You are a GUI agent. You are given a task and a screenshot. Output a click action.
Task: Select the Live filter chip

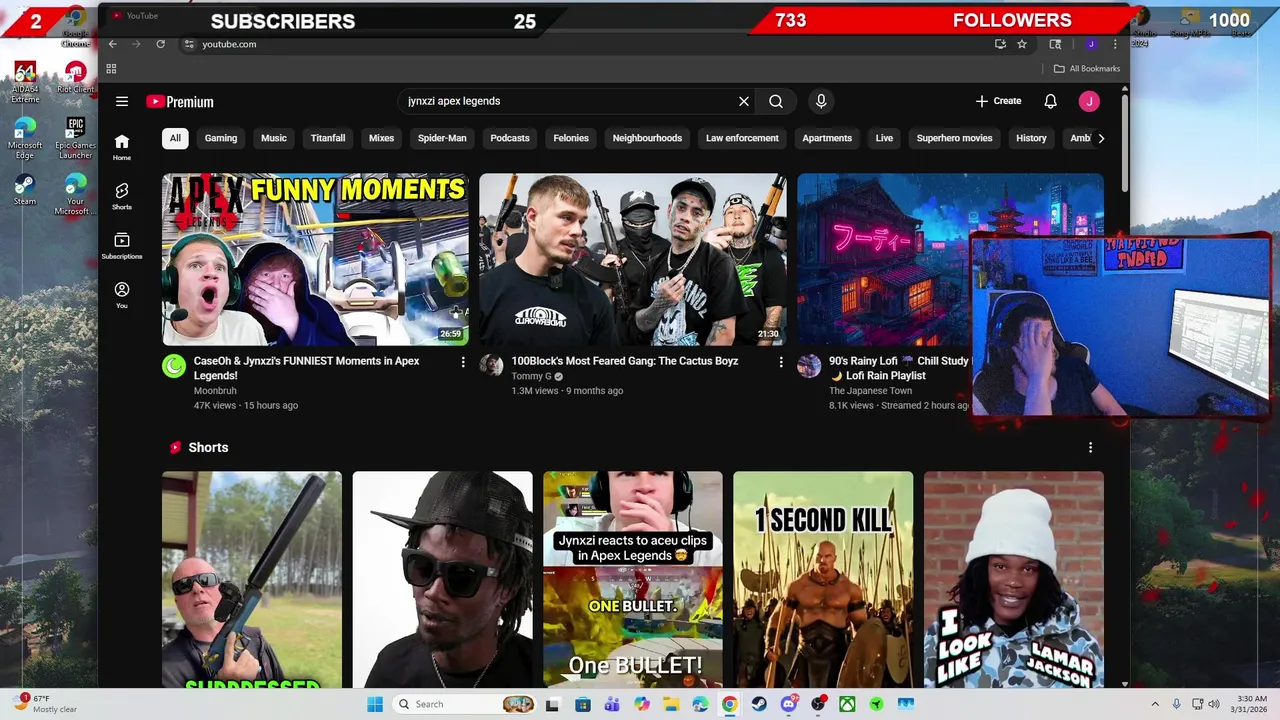pyautogui.click(x=884, y=138)
